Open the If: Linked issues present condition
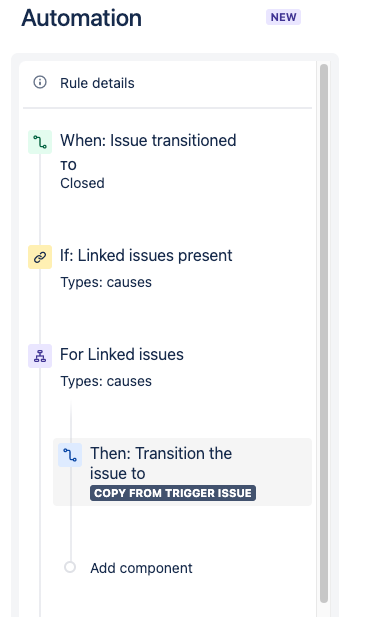This screenshot has height=617, width=371. 146,255
